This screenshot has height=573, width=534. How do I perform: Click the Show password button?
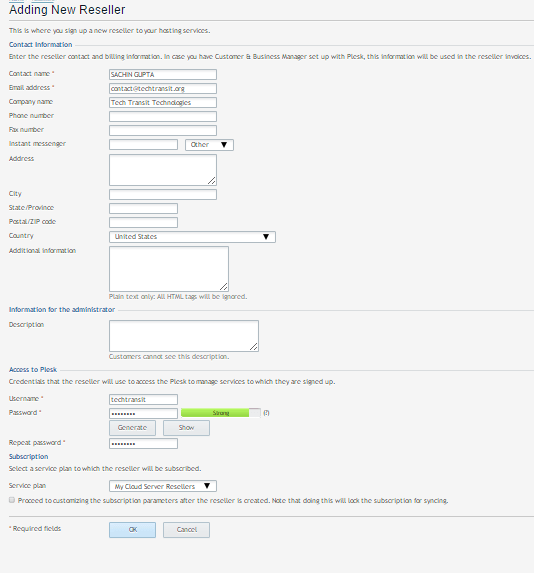coord(186,428)
